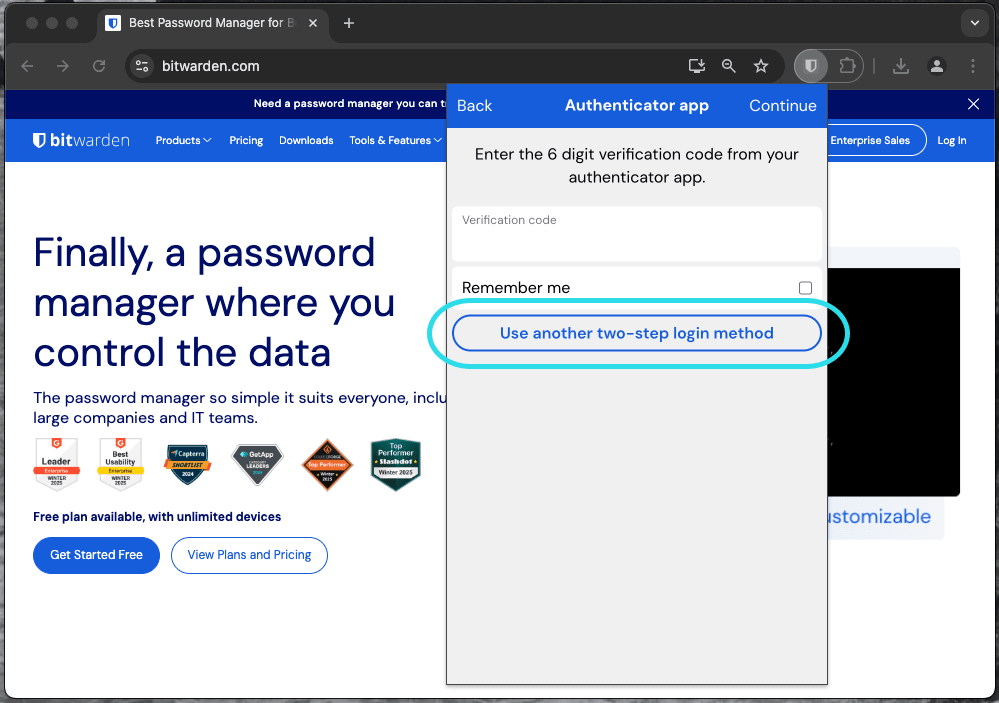The image size is (999, 703).
Task: Open the browser Downloads icon
Action: click(899, 65)
